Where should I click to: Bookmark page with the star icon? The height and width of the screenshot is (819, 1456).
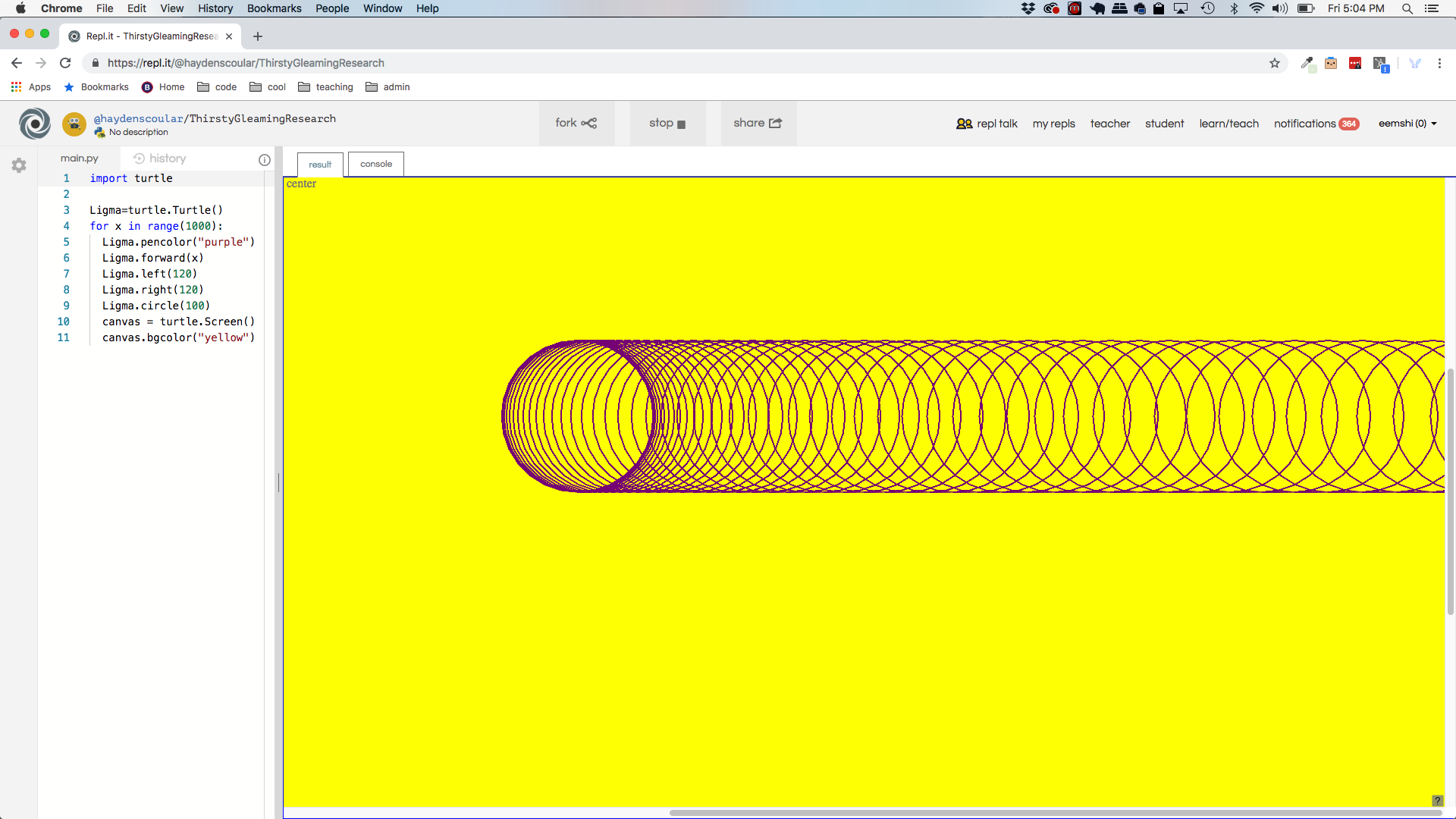[1275, 63]
